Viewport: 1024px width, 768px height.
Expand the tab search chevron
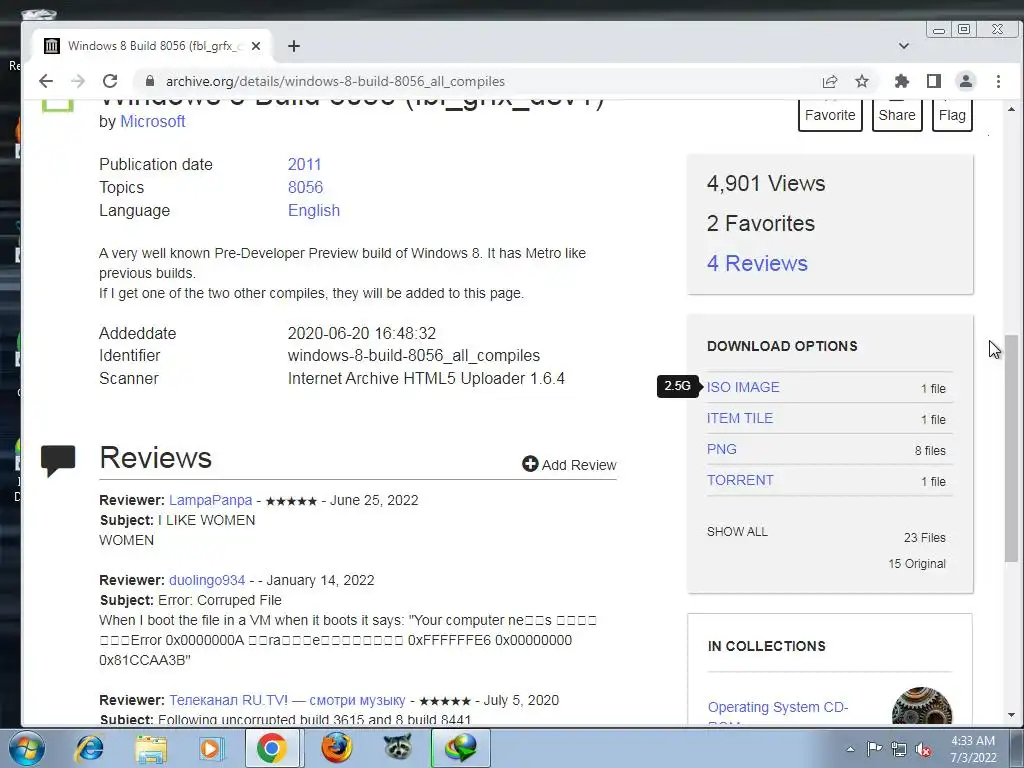[x=904, y=46]
